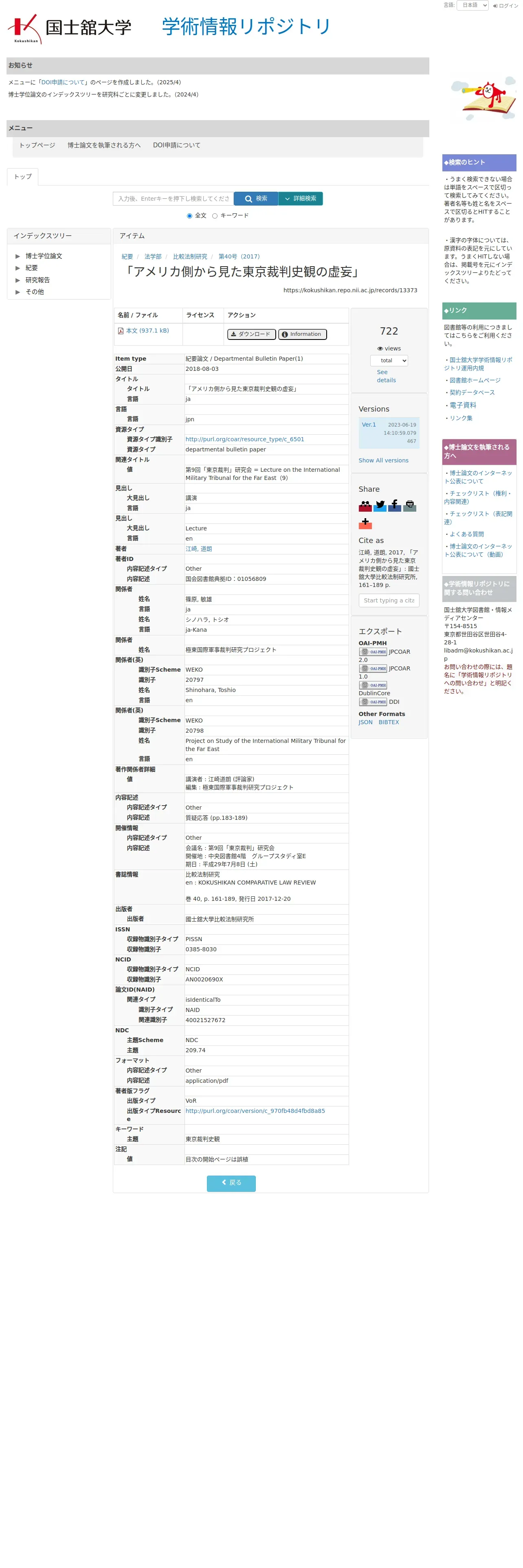
Task: Expand the 詳細検索 advanced search panel
Action: 300,199
